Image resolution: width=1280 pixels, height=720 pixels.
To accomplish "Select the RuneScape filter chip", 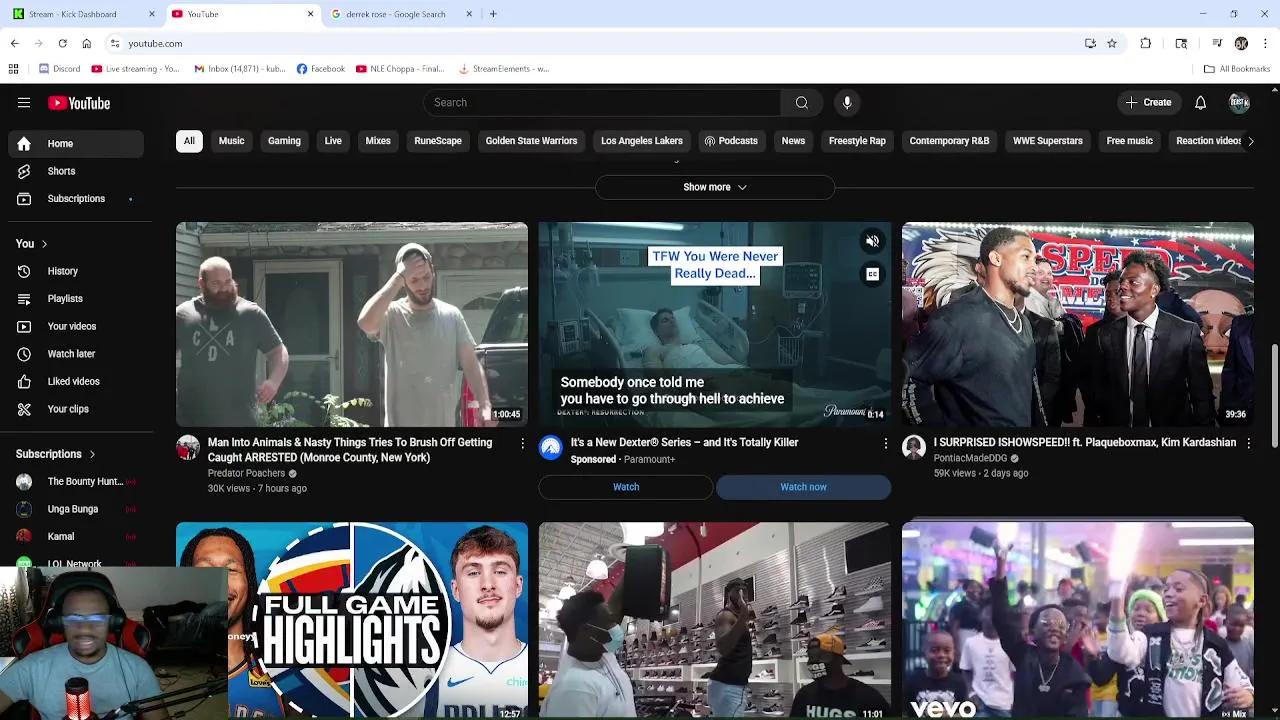I will pyautogui.click(x=438, y=141).
